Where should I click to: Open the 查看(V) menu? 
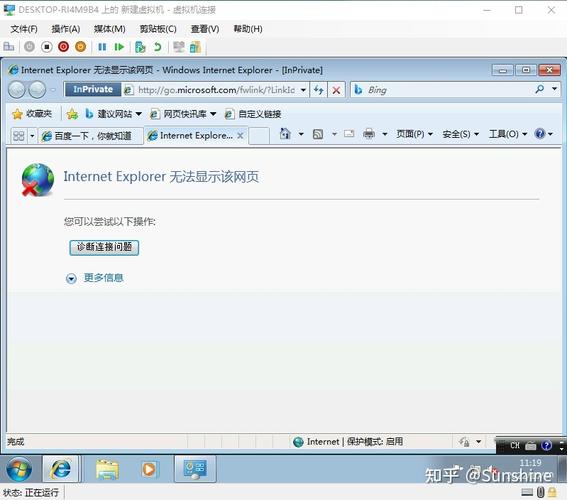[x=205, y=29]
